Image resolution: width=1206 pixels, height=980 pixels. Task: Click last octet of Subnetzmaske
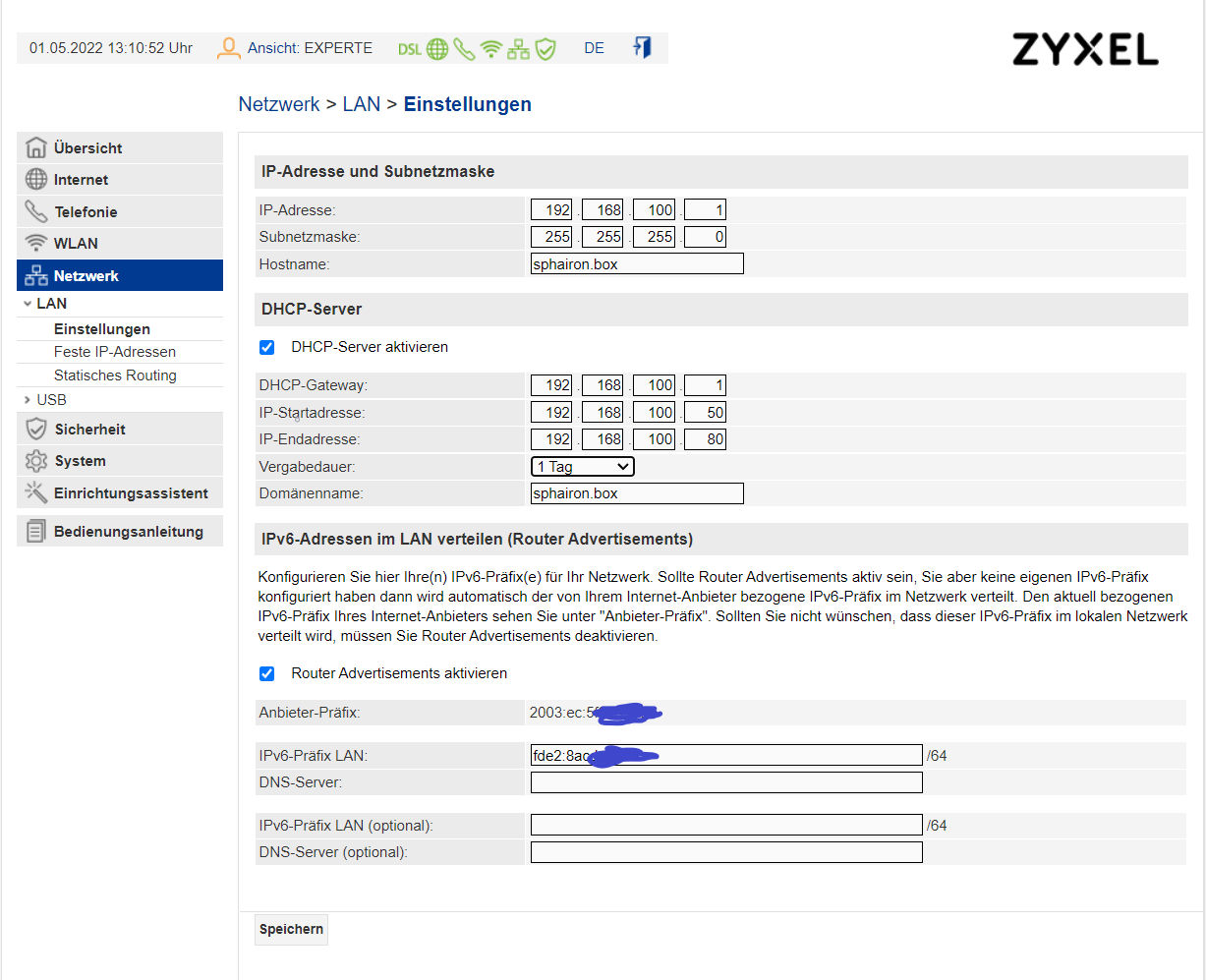pos(705,237)
